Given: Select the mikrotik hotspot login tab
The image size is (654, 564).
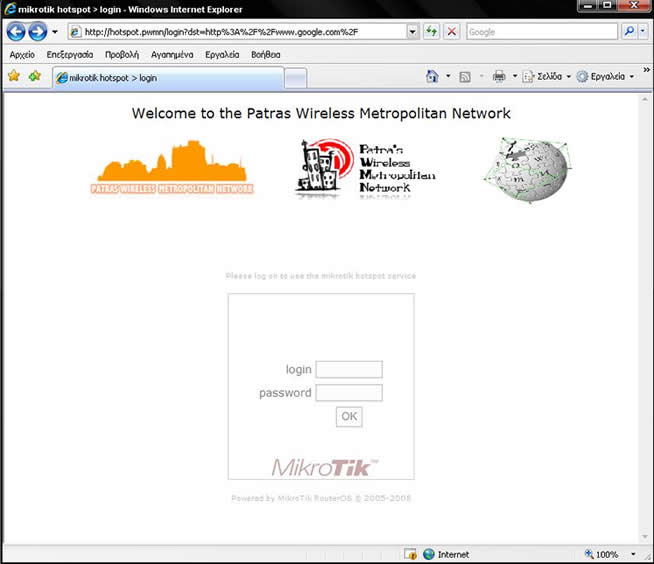Looking at the screenshot, I should pos(165,77).
